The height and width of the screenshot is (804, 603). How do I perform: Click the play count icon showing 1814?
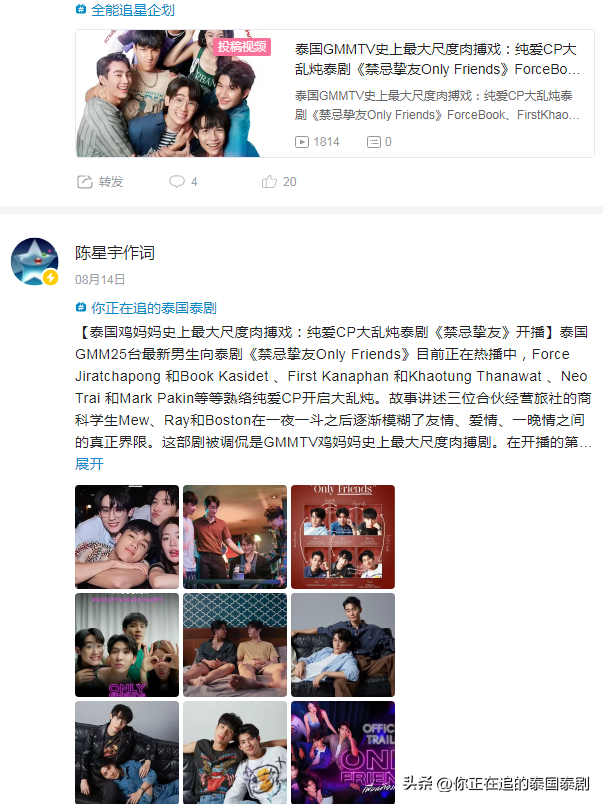pyautogui.click(x=302, y=142)
